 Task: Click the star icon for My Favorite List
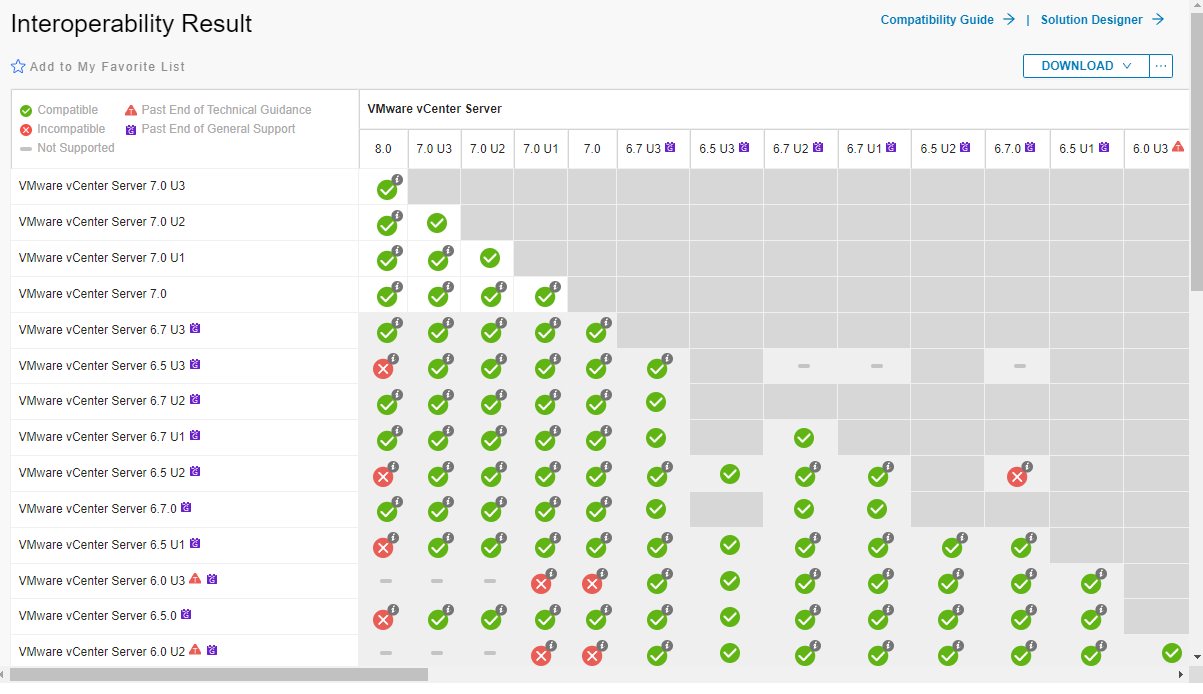tap(18, 67)
